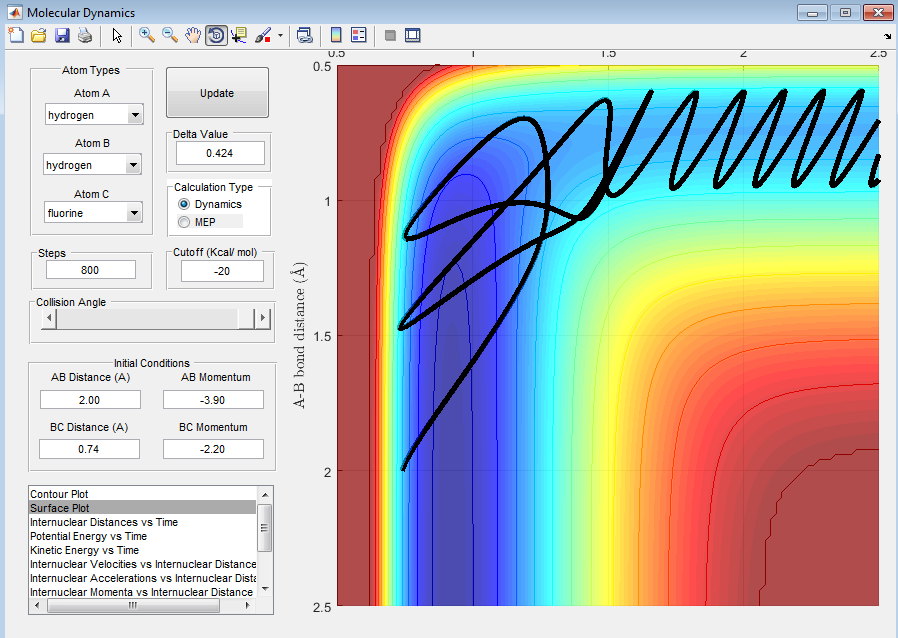898x638 pixels.
Task: Activate the Pan hand tool
Action: coord(193,36)
